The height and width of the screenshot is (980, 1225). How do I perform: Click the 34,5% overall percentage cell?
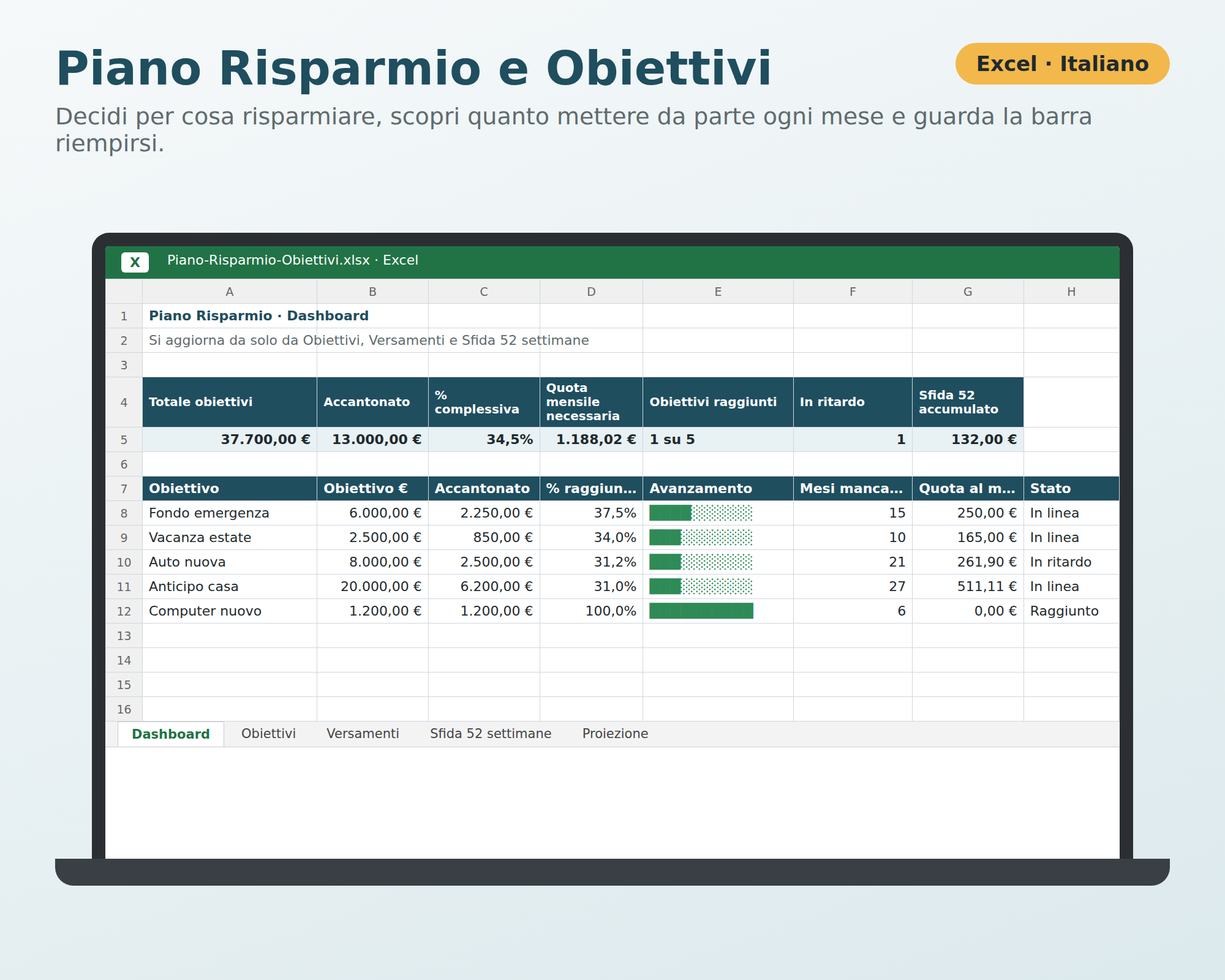pos(484,440)
